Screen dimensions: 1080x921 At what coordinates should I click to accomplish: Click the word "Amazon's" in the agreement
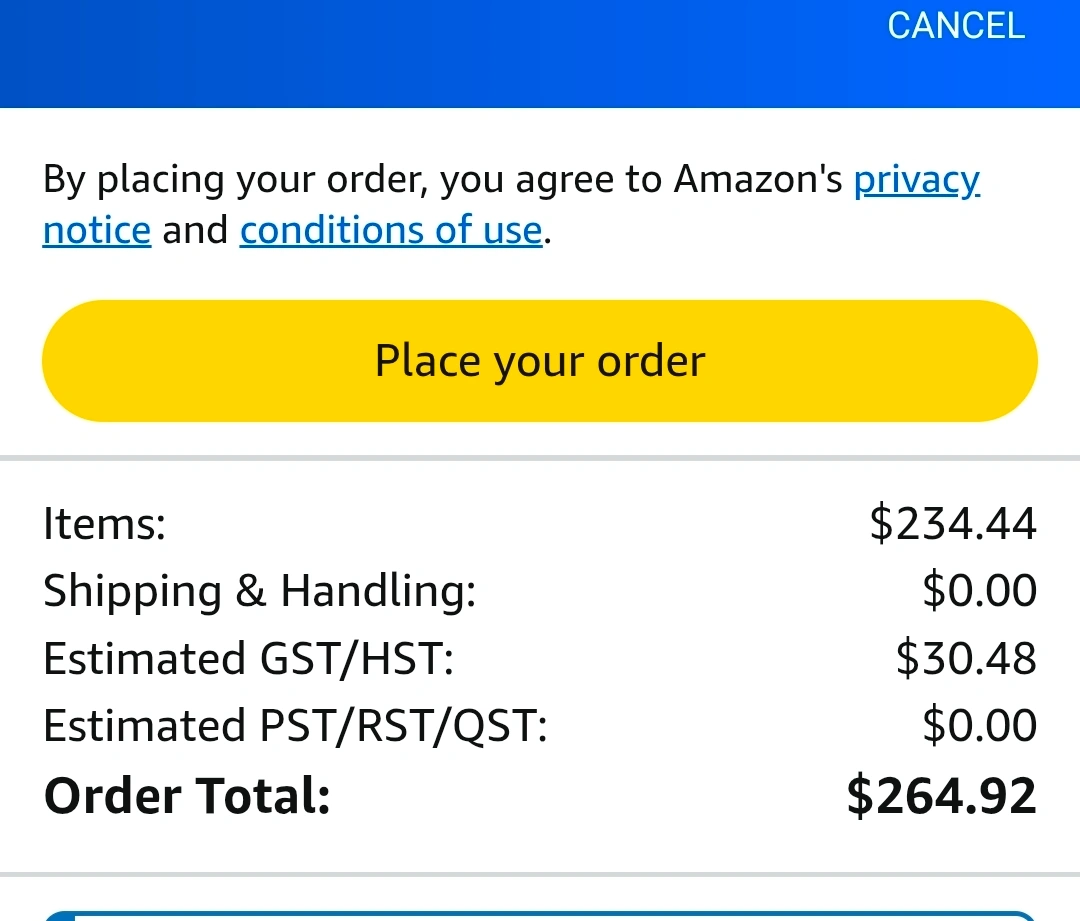pos(757,180)
